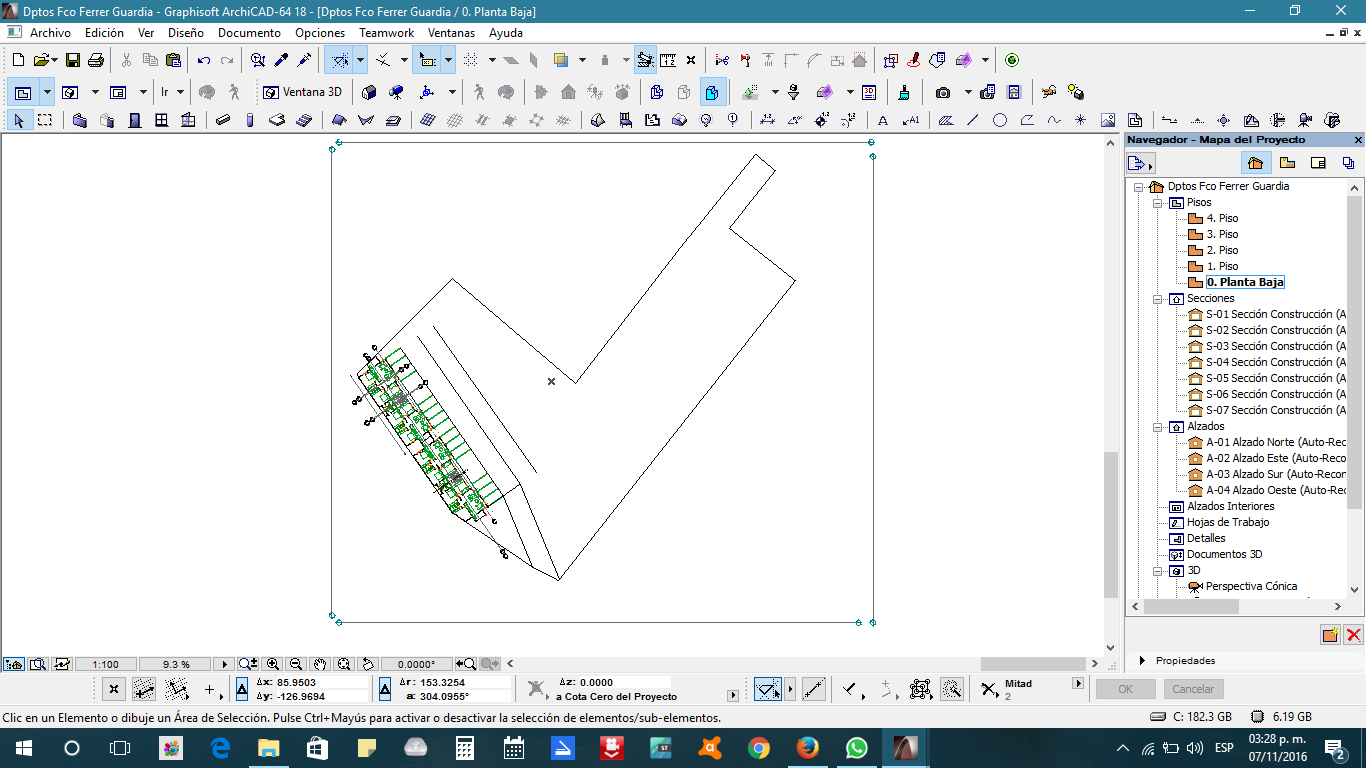Expand the Propiedades panel section
The image size is (1366, 768).
tap(1143, 661)
